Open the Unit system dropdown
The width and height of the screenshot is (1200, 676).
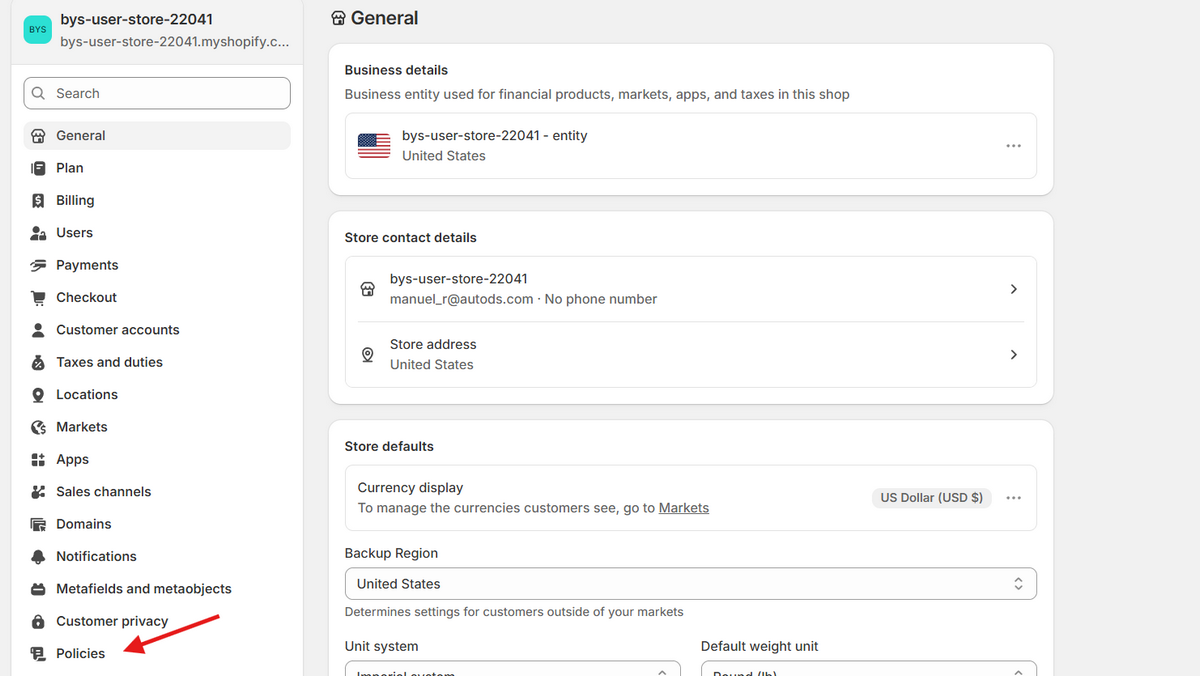[x=512, y=668]
